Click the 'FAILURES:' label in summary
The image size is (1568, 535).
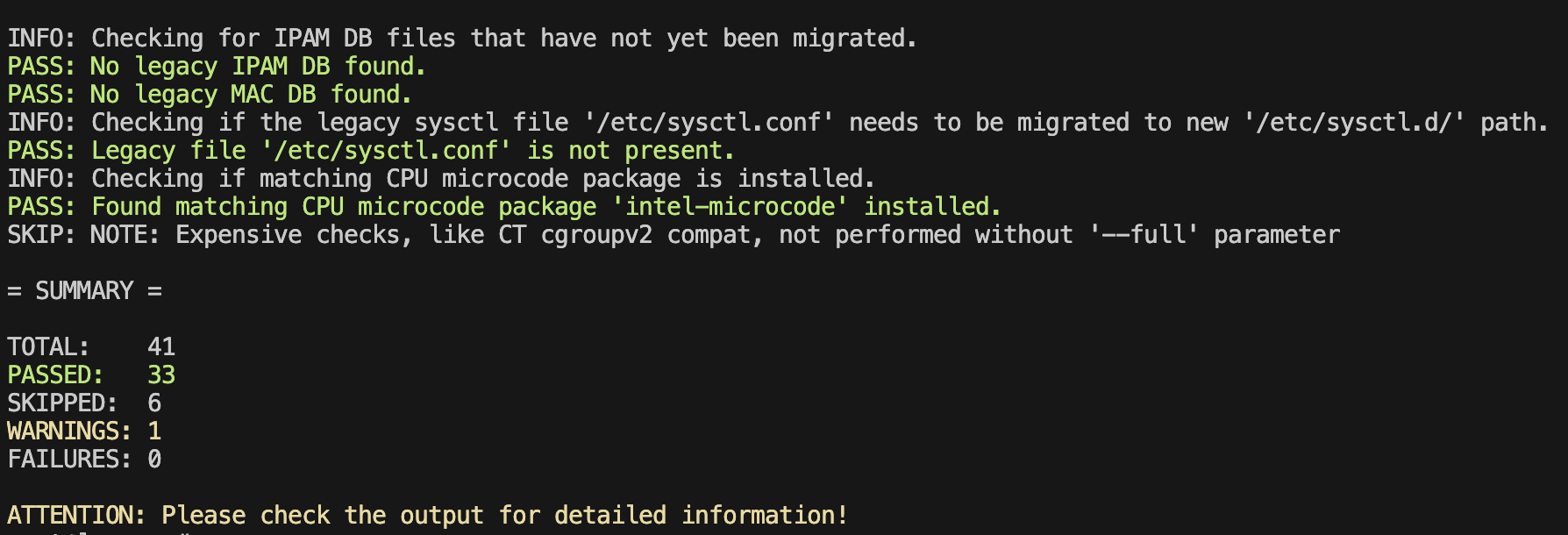(x=69, y=460)
